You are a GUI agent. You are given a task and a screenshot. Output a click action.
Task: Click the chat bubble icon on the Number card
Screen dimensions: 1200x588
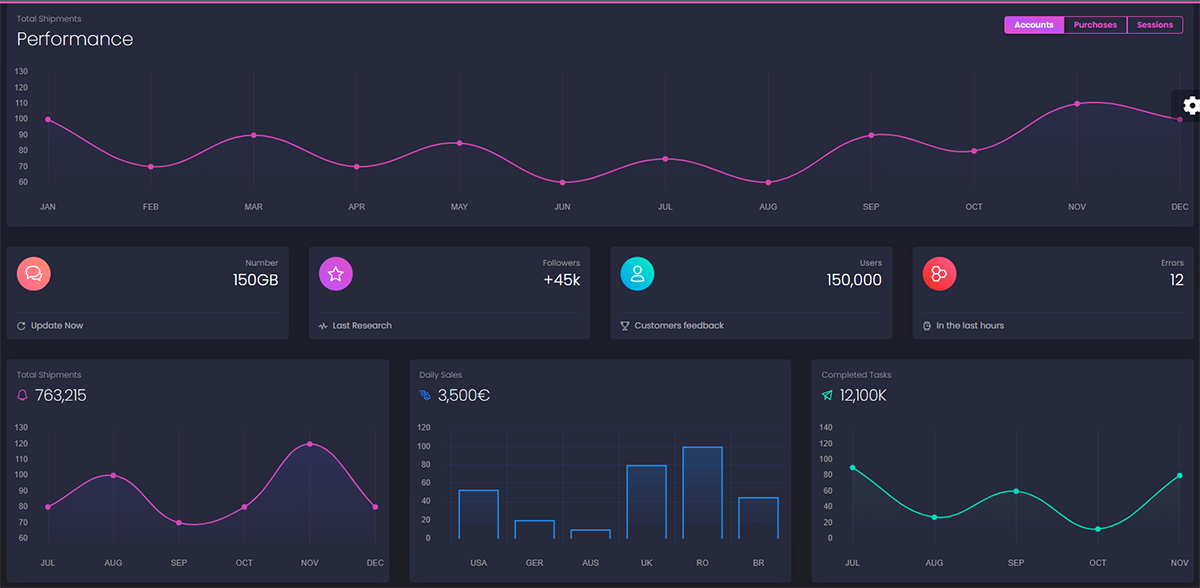(x=33, y=273)
